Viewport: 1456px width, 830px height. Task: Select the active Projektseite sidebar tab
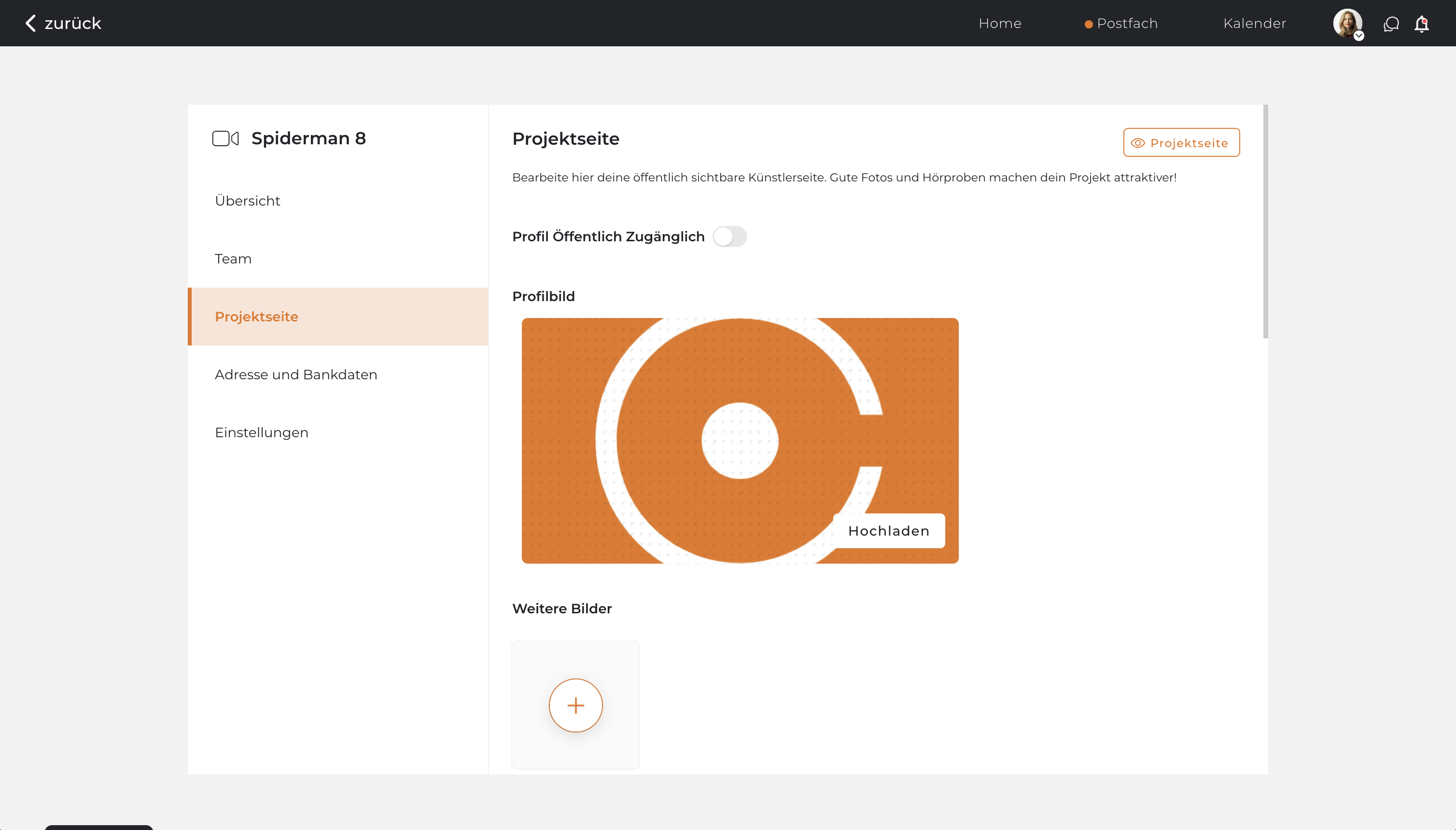(x=257, y=317)
